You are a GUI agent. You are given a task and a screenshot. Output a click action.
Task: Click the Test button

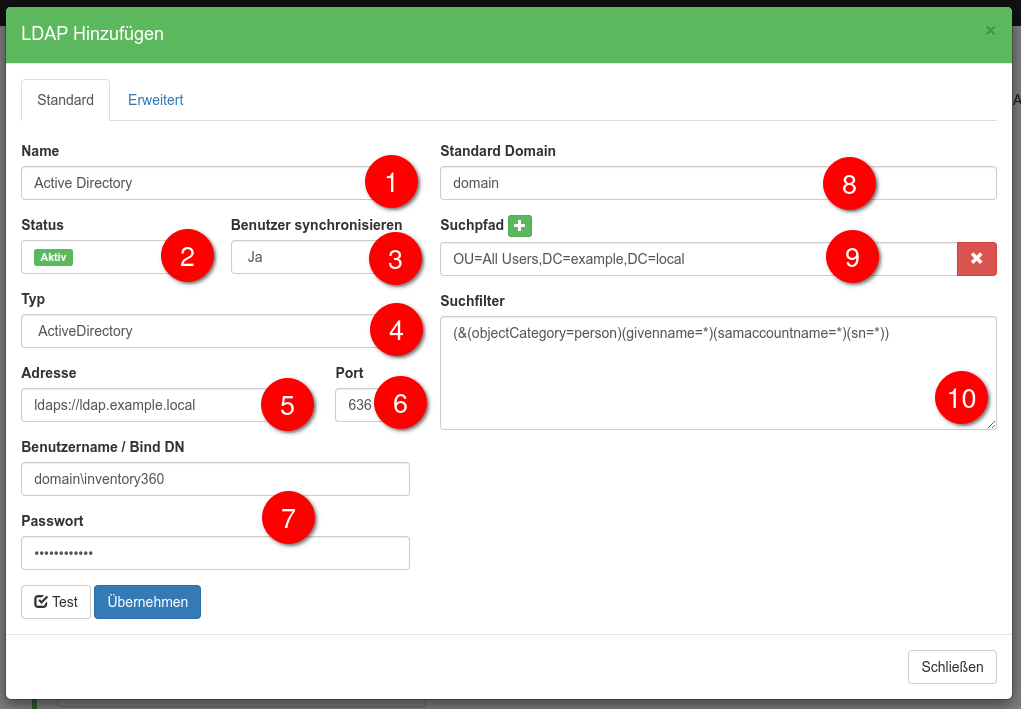coord(55,601)
